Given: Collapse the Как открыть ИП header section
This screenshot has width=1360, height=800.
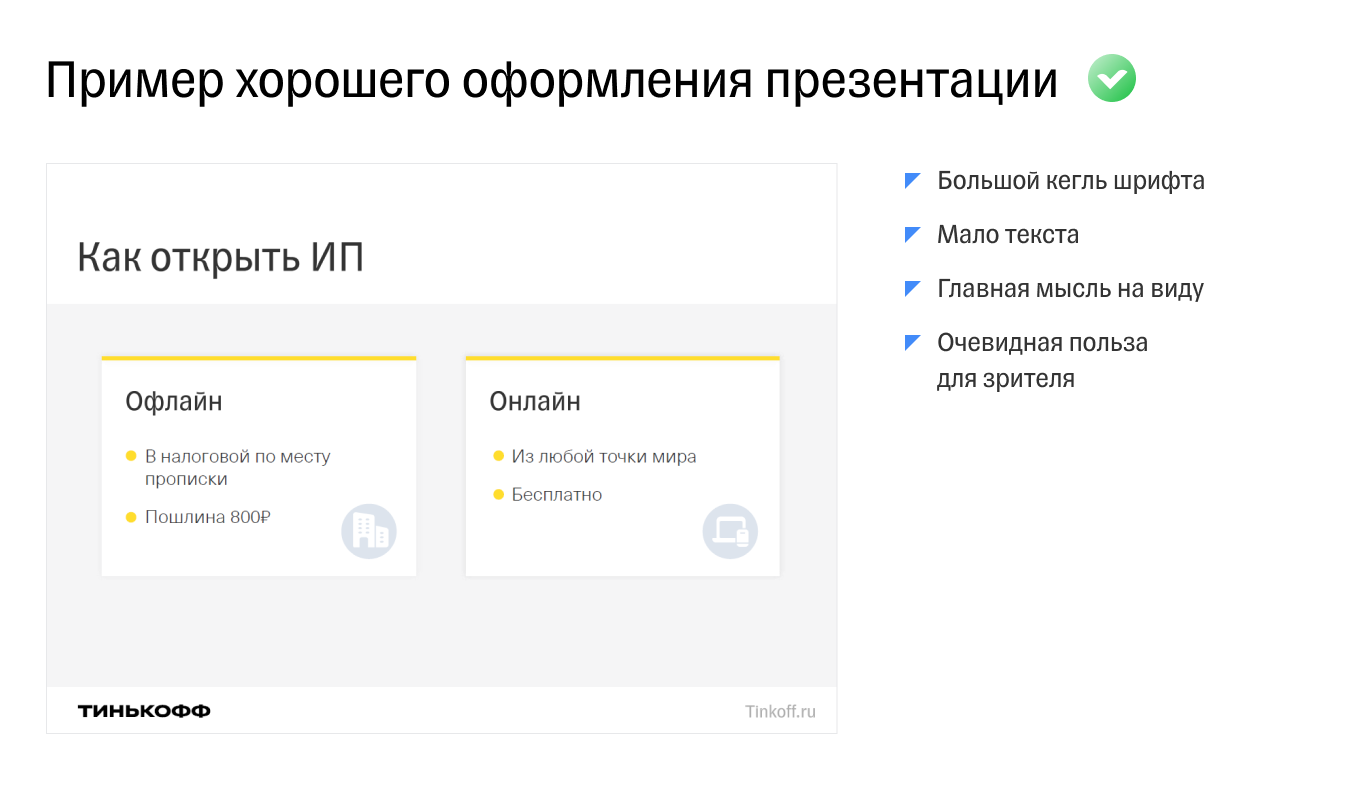Looking at the screenshot, I should tap(221, 257).
